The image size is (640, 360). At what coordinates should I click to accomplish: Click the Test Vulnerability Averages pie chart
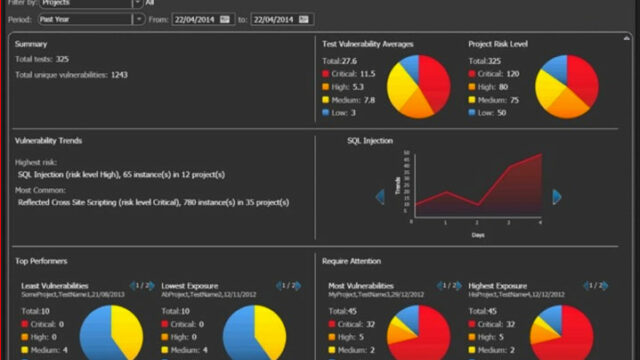click(x=419, y=87)
